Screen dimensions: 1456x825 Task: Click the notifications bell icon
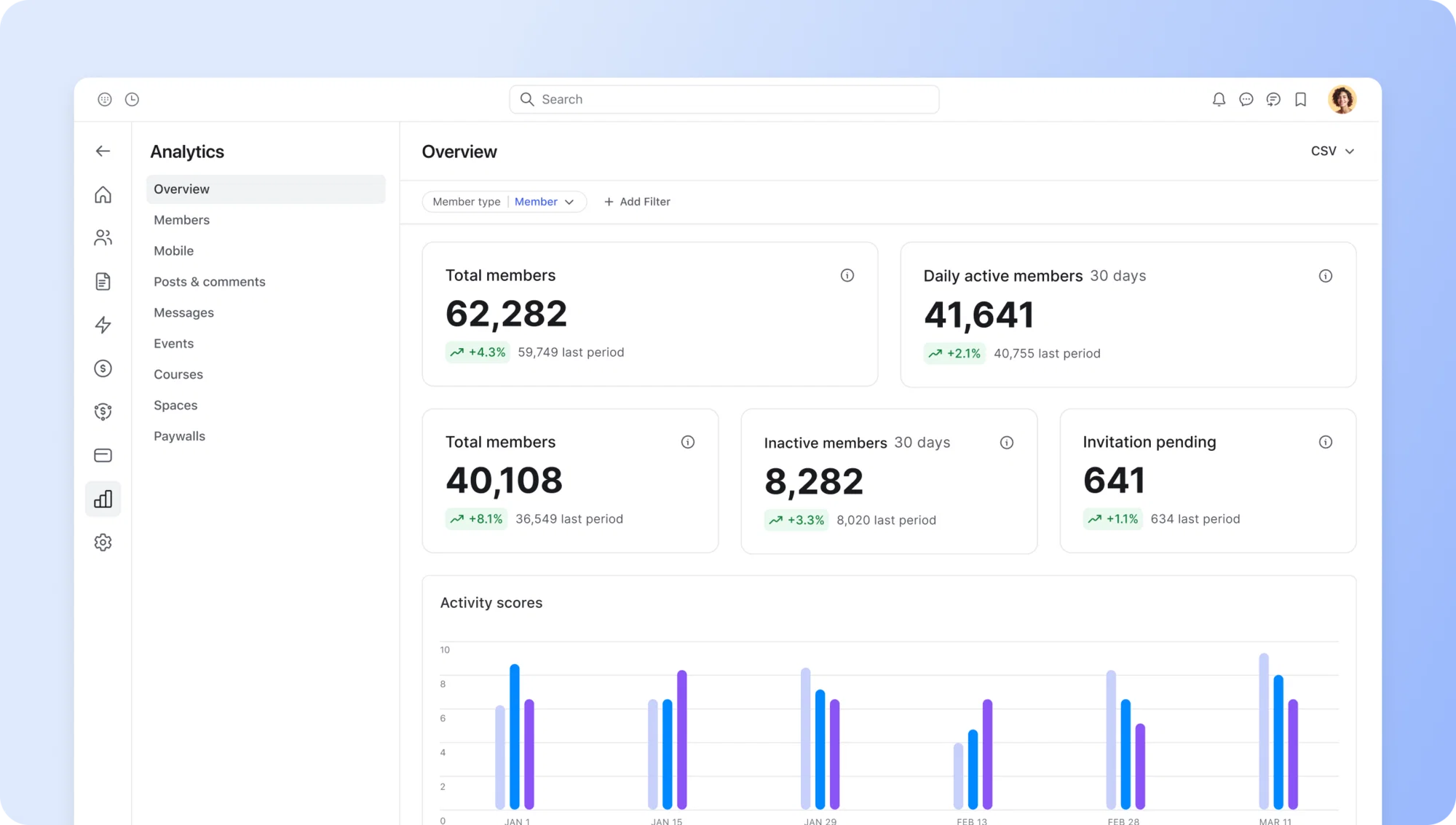pos(1219,100)
